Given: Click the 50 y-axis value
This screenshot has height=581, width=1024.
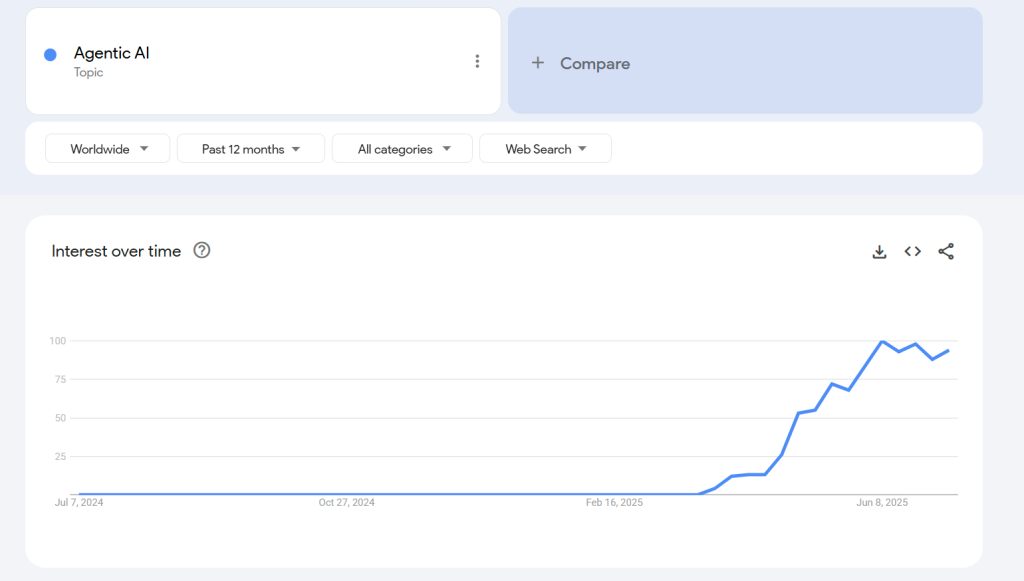Looking at the screenshot, I should (61, 418).
